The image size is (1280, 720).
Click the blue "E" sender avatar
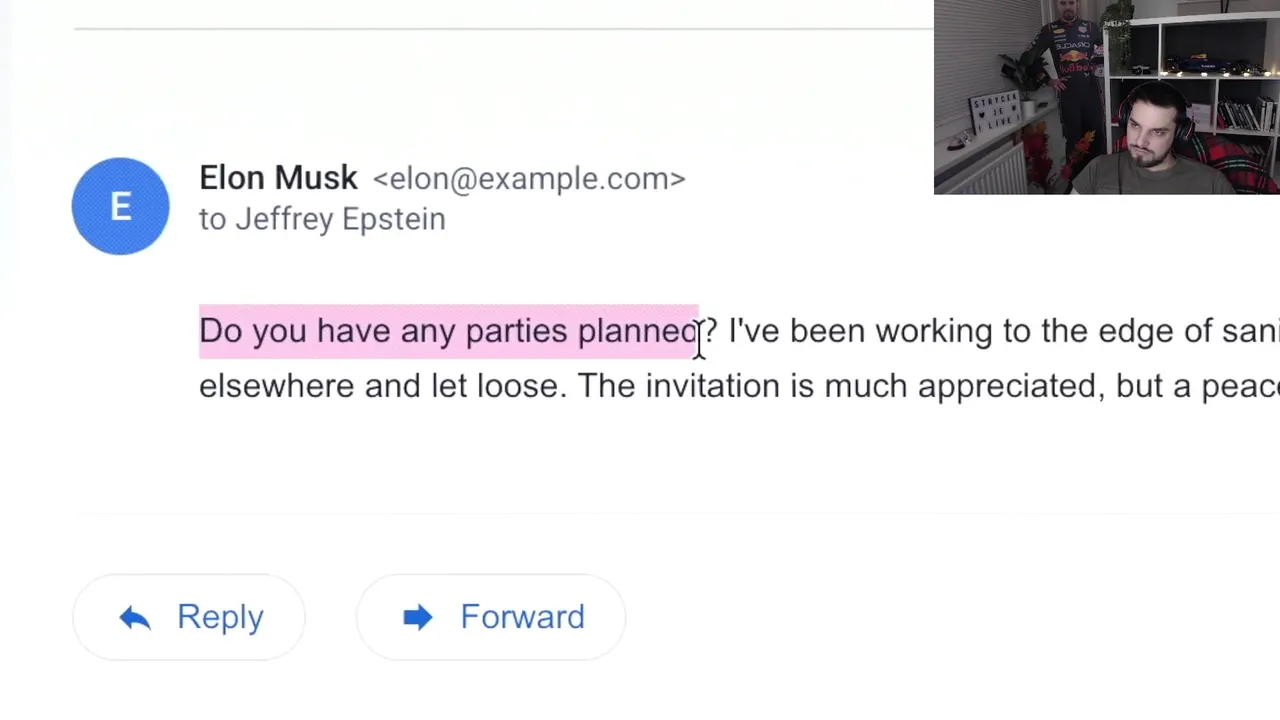tap(120, 206)
